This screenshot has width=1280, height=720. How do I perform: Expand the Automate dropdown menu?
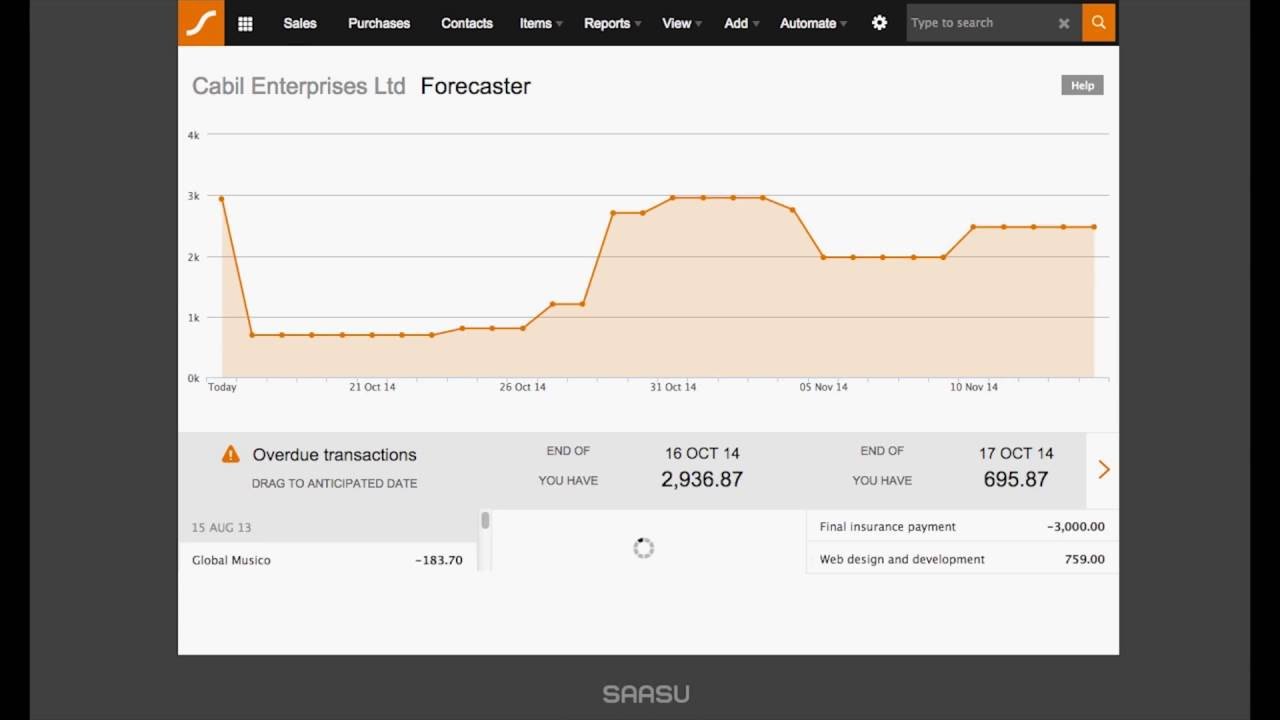click(x=813, y=23)
